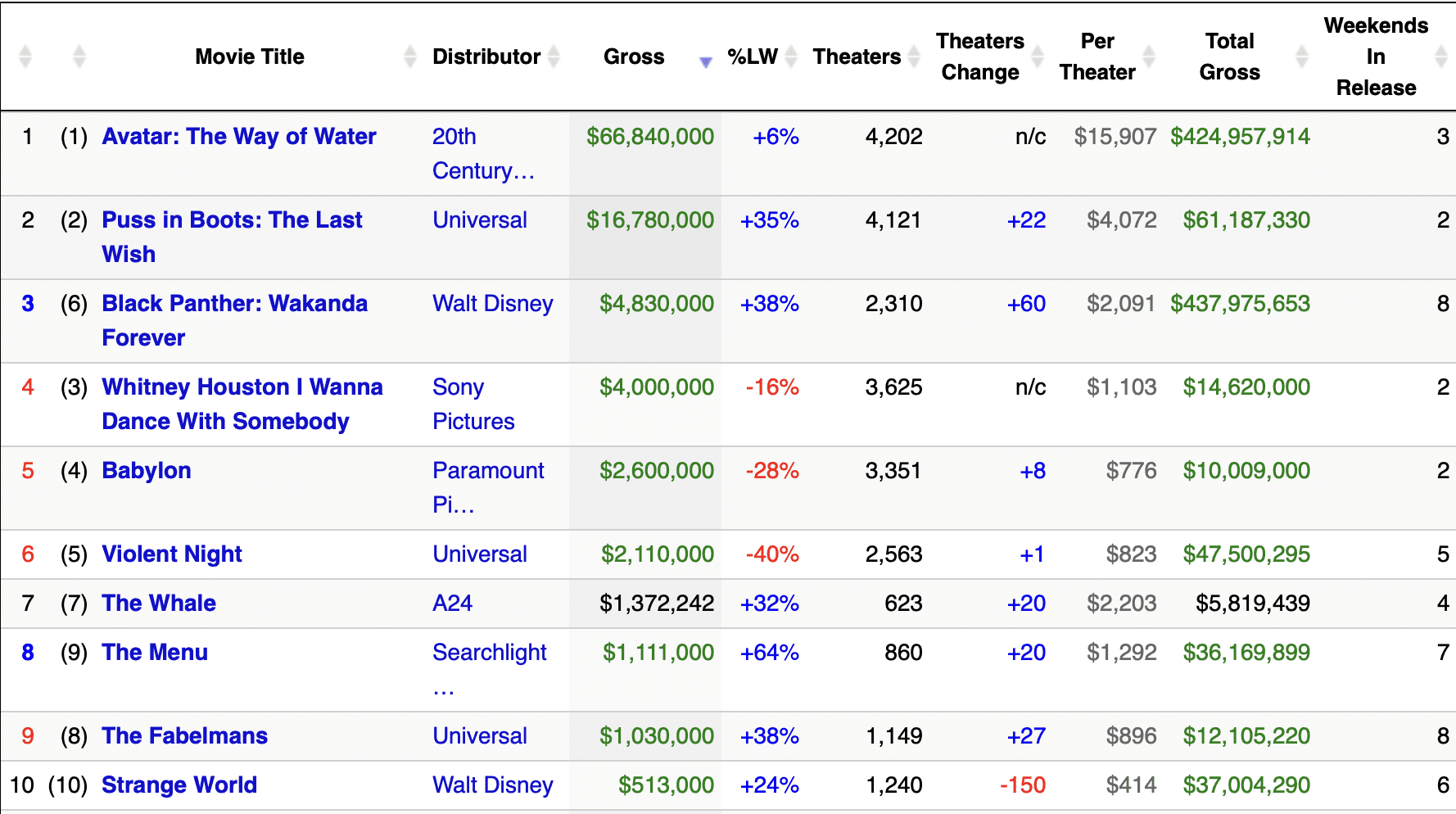Screen dimensions: 1456x814
Task: Select the $513,000 gross value
Action: pyautogui.click(x=667, y=785)
